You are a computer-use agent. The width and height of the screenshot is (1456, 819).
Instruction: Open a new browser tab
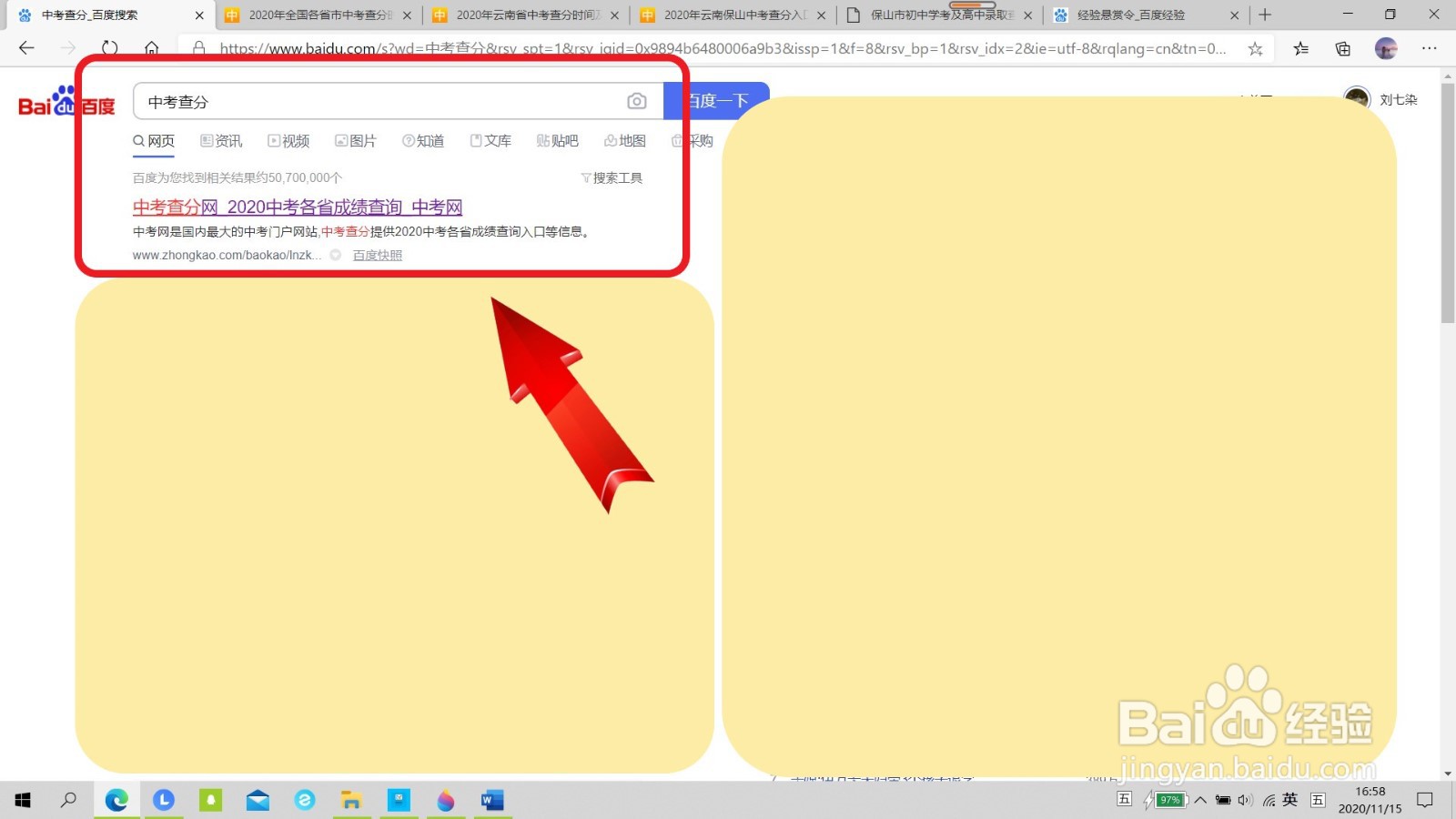pos(1265,15)
